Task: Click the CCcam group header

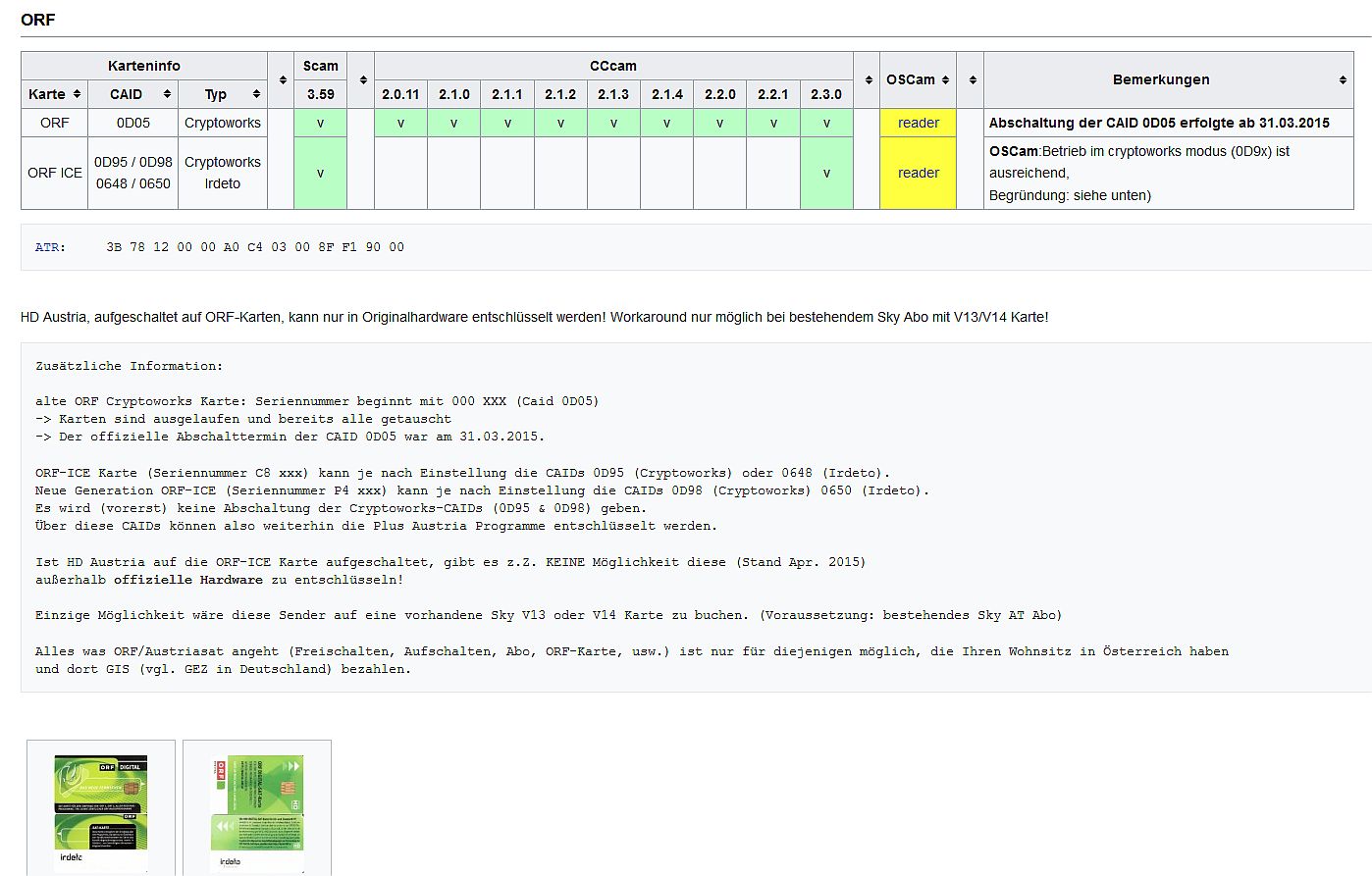Action: tap(612, 66)
